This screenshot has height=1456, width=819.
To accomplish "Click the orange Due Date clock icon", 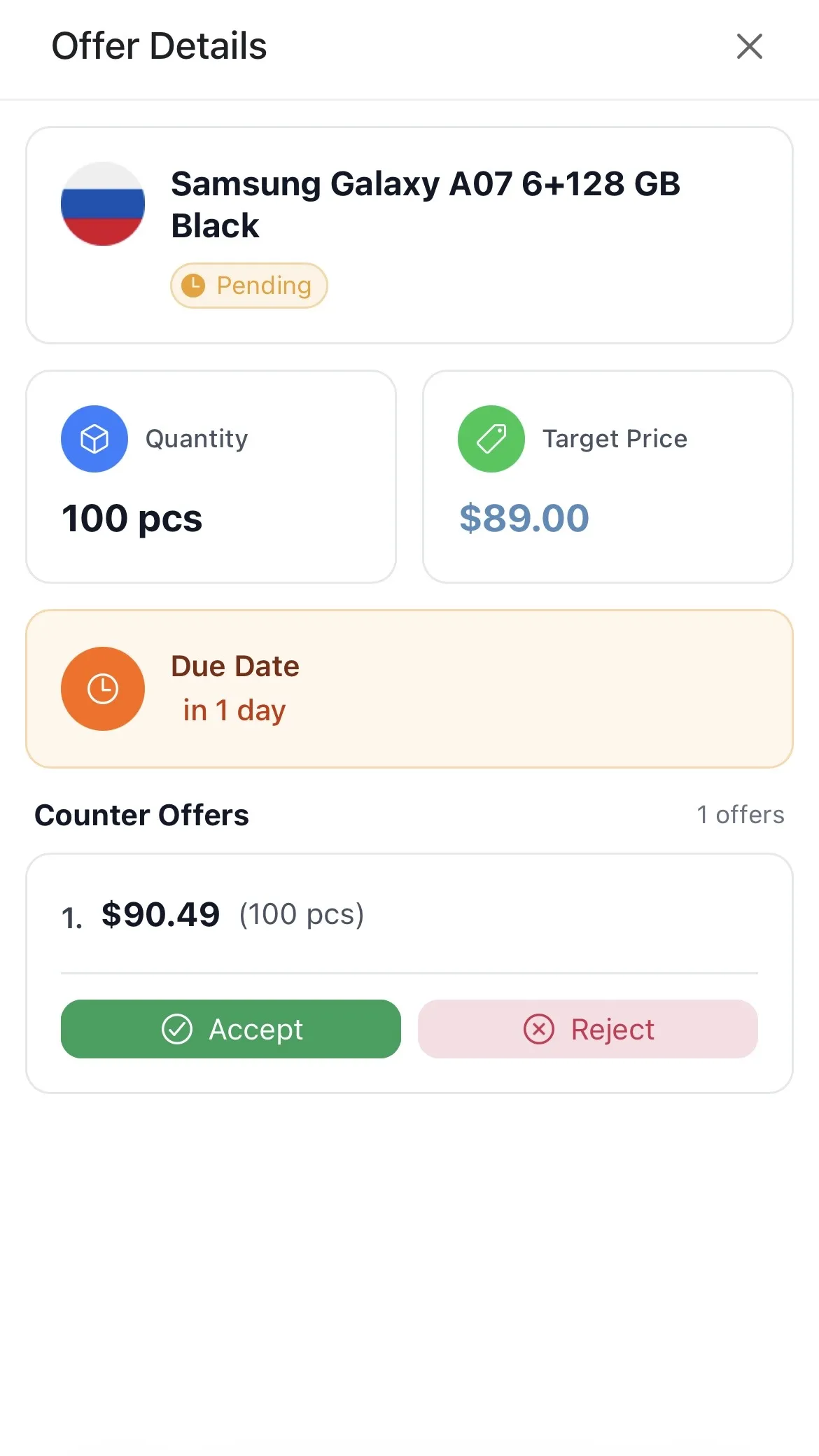I will [103, 689].
